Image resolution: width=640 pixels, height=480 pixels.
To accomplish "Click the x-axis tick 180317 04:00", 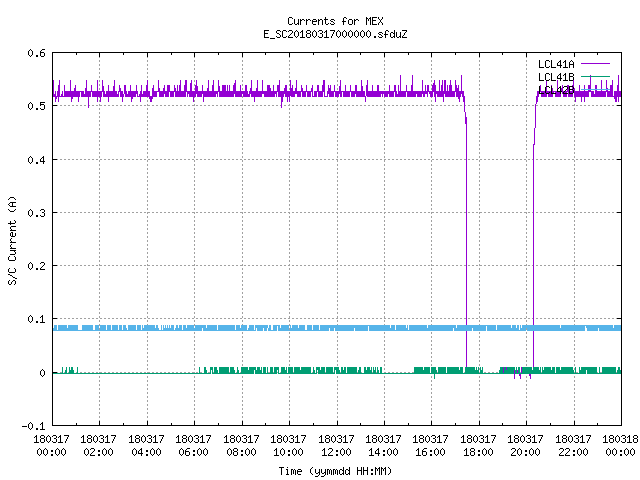I will pyautogui.click(x=146, y=445).
